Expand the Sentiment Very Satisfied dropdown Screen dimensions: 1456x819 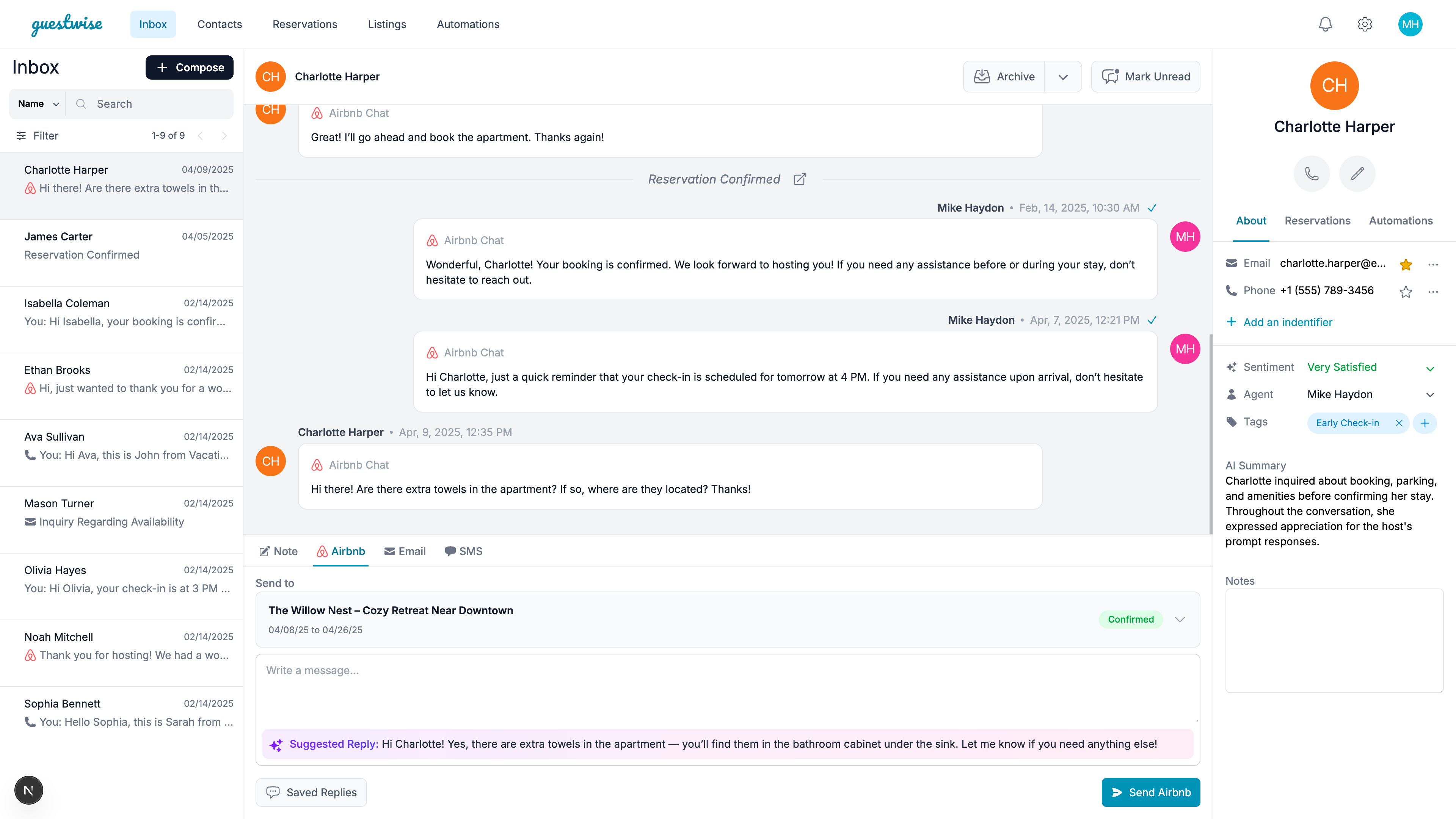pos(1430,369)
